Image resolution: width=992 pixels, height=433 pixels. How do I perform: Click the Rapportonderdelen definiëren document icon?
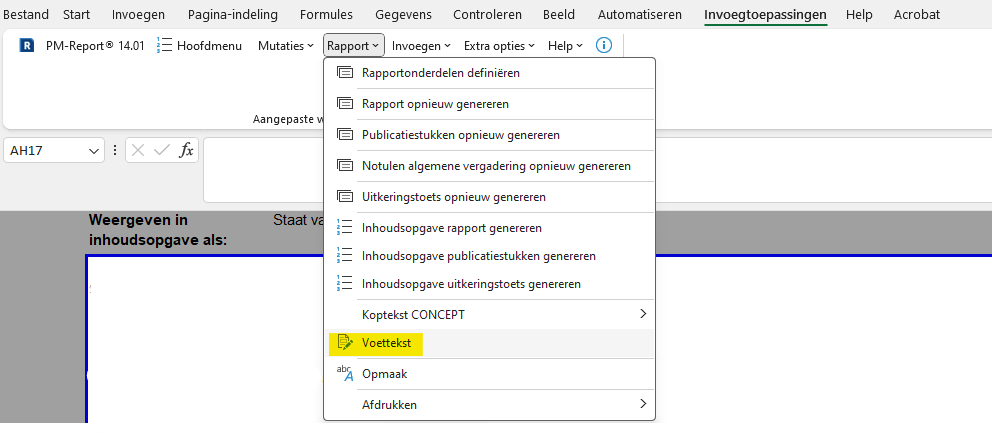click(x=345, y=73)
